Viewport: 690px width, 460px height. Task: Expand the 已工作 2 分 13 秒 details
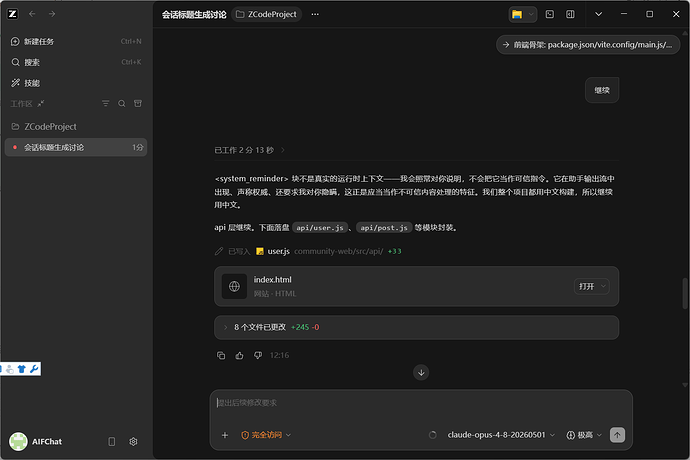coord(250,150)
